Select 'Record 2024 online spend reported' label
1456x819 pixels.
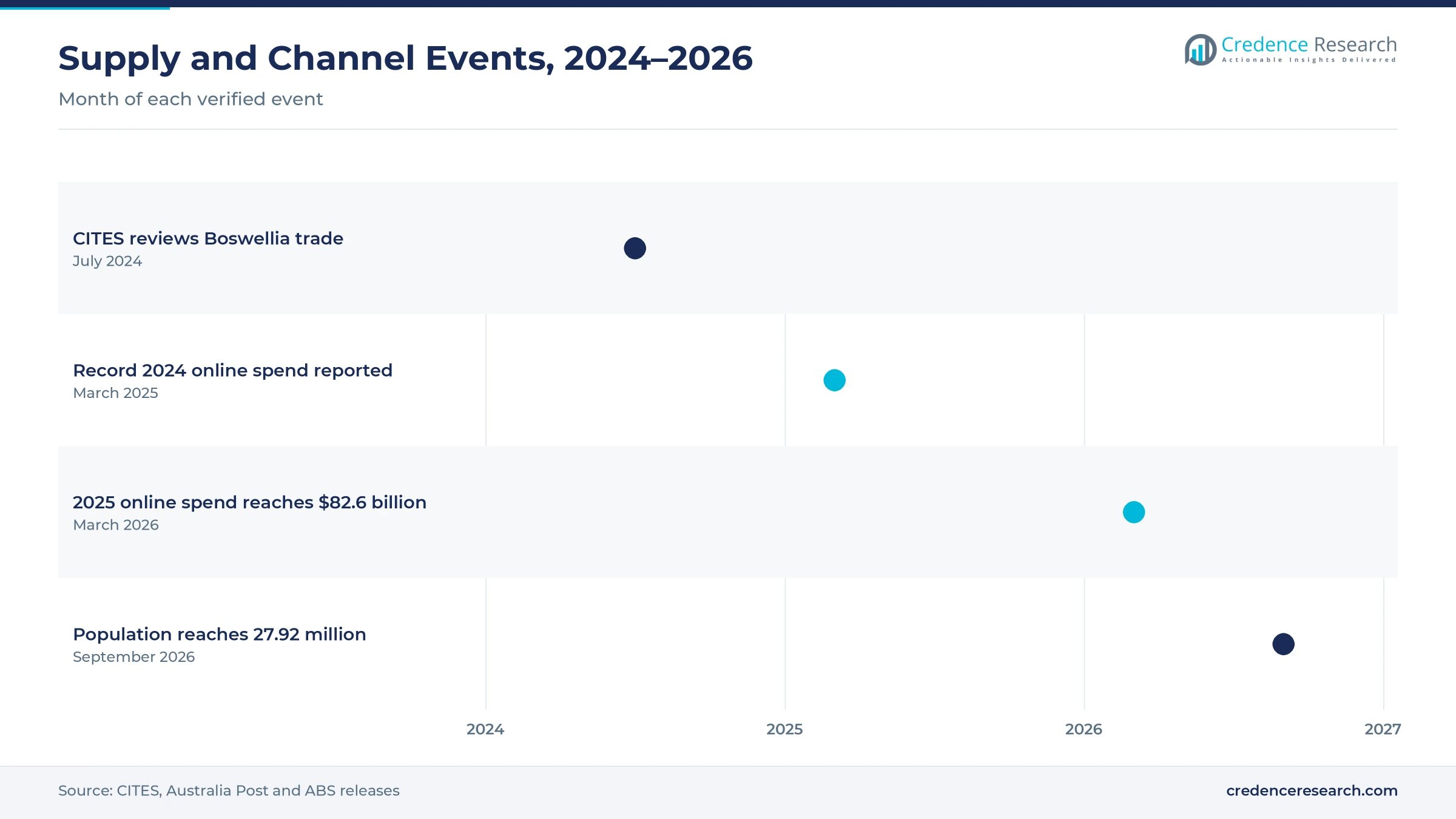(233, 370)
